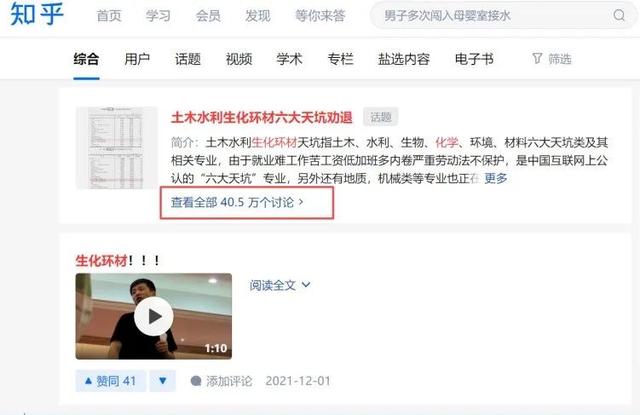The height and width of the screenshot is (415, 640).
Task: Click the 添加评论 comment bubble icon
Action: (x=196, y=381)
